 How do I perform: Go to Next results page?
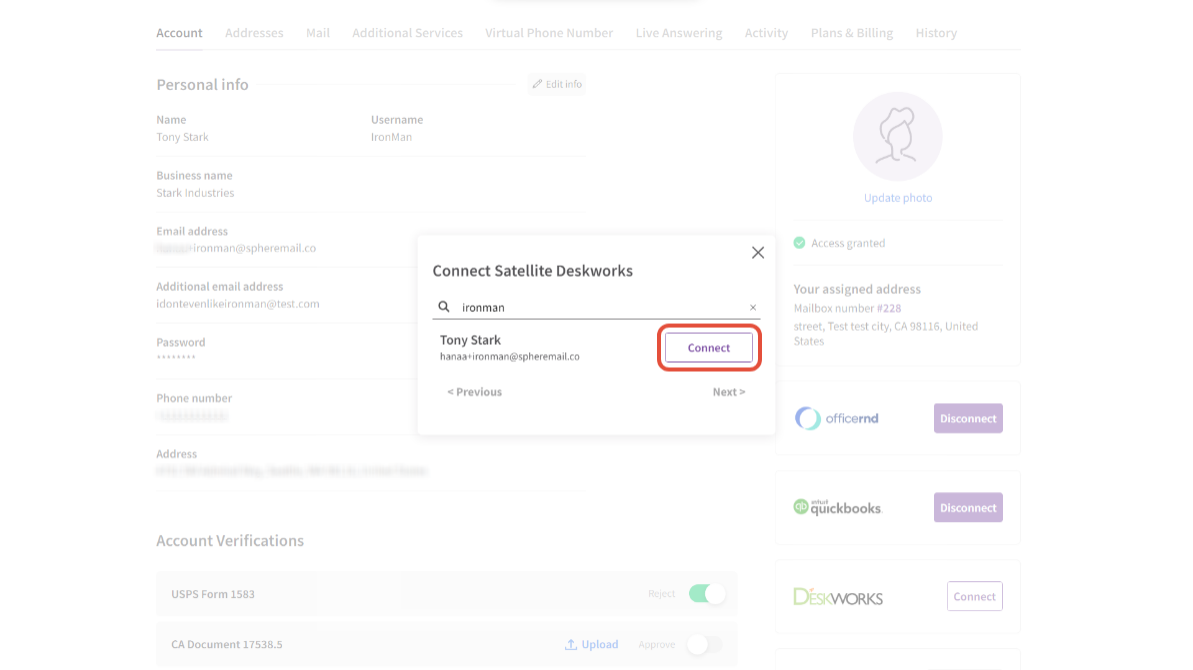729,392
